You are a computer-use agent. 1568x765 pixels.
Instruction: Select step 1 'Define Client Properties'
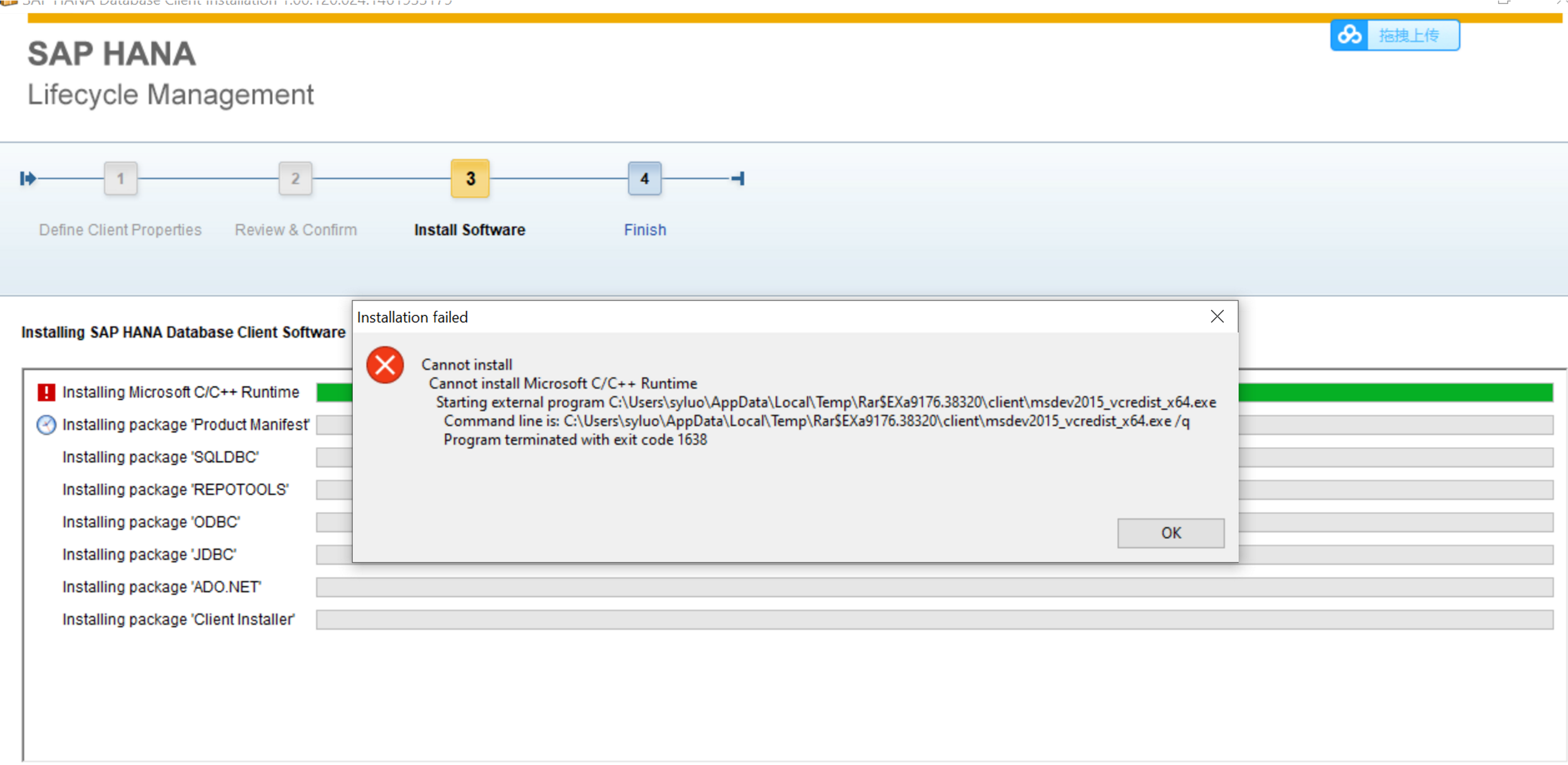(120, 230)
